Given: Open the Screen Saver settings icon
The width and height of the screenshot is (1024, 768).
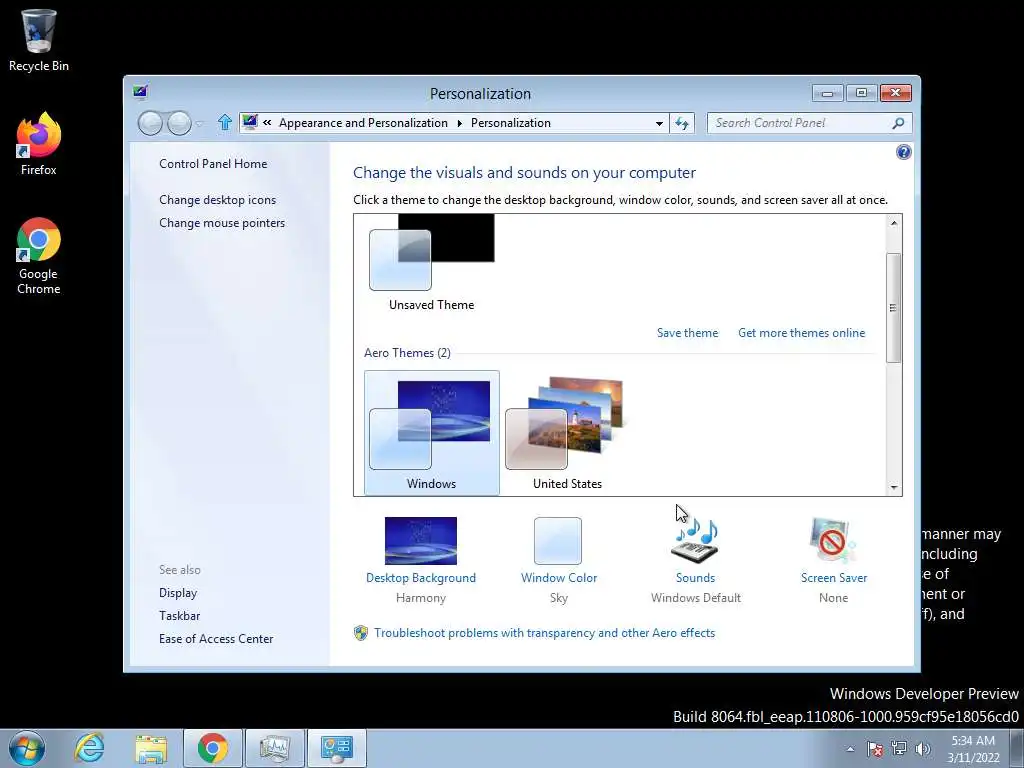Looking at the screenshot, I should point(833,541).
